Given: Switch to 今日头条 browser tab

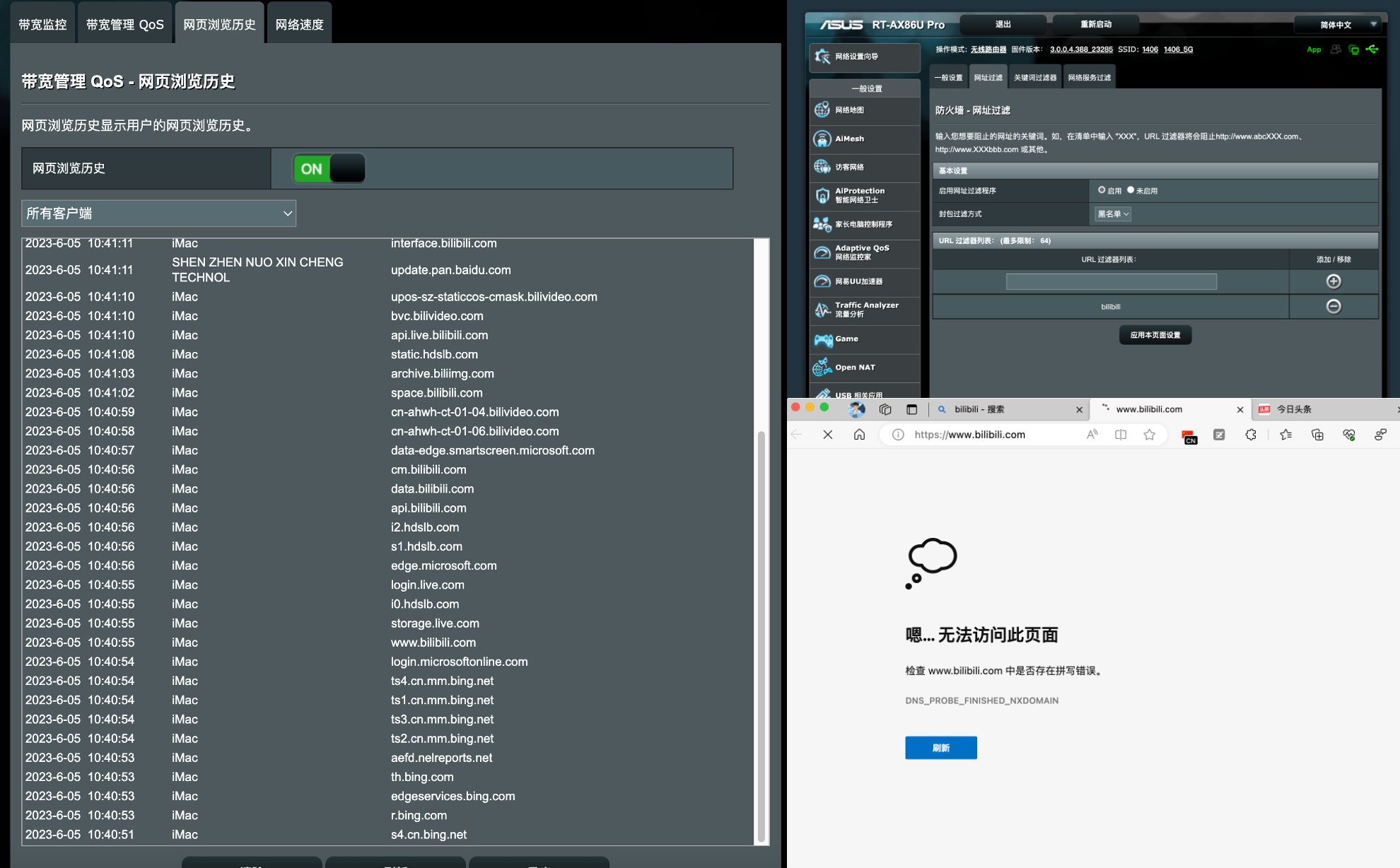Looking at the screenshot, I should click(1324, 409).
